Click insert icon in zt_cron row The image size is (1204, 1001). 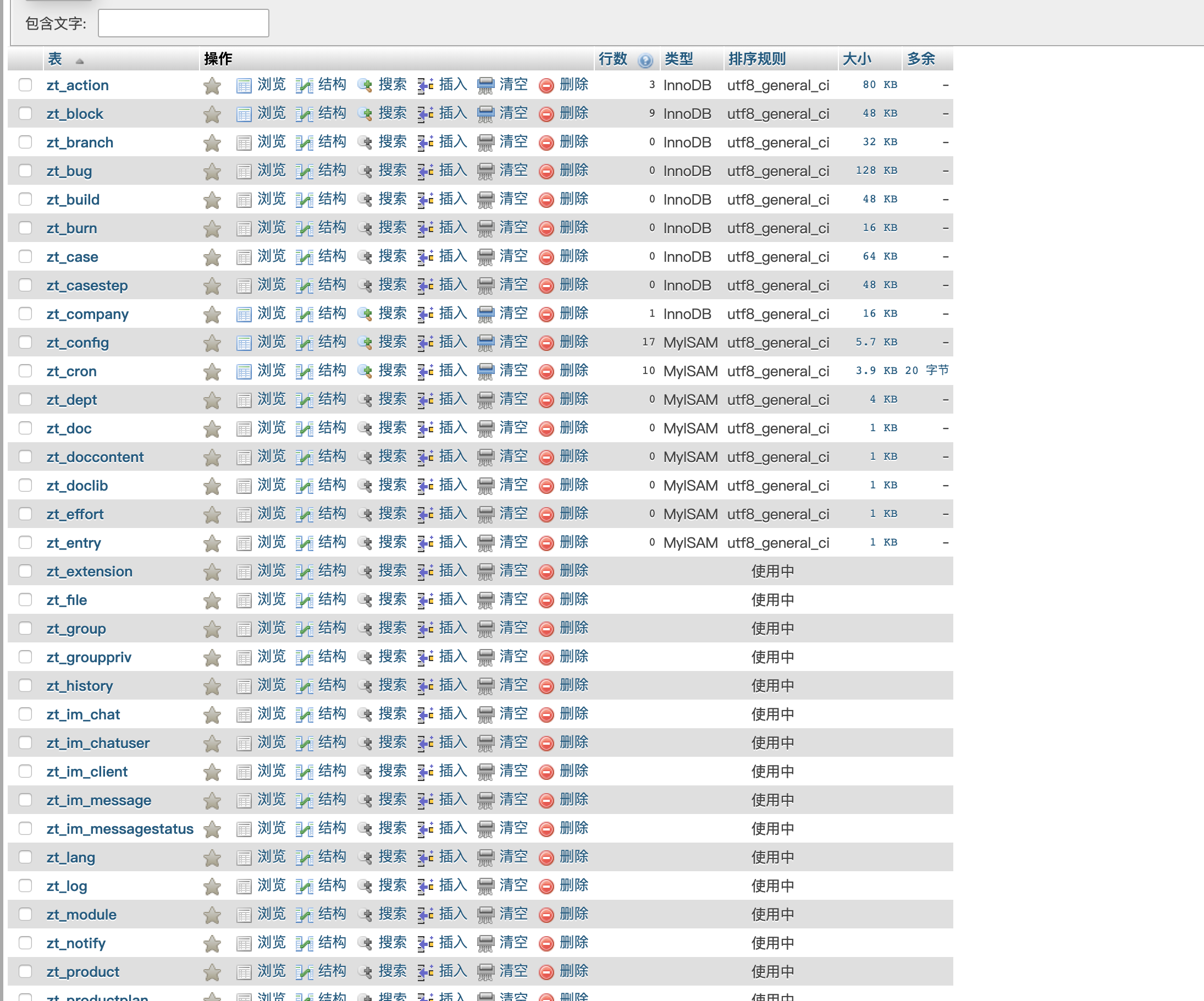click(x=425, y=372)
